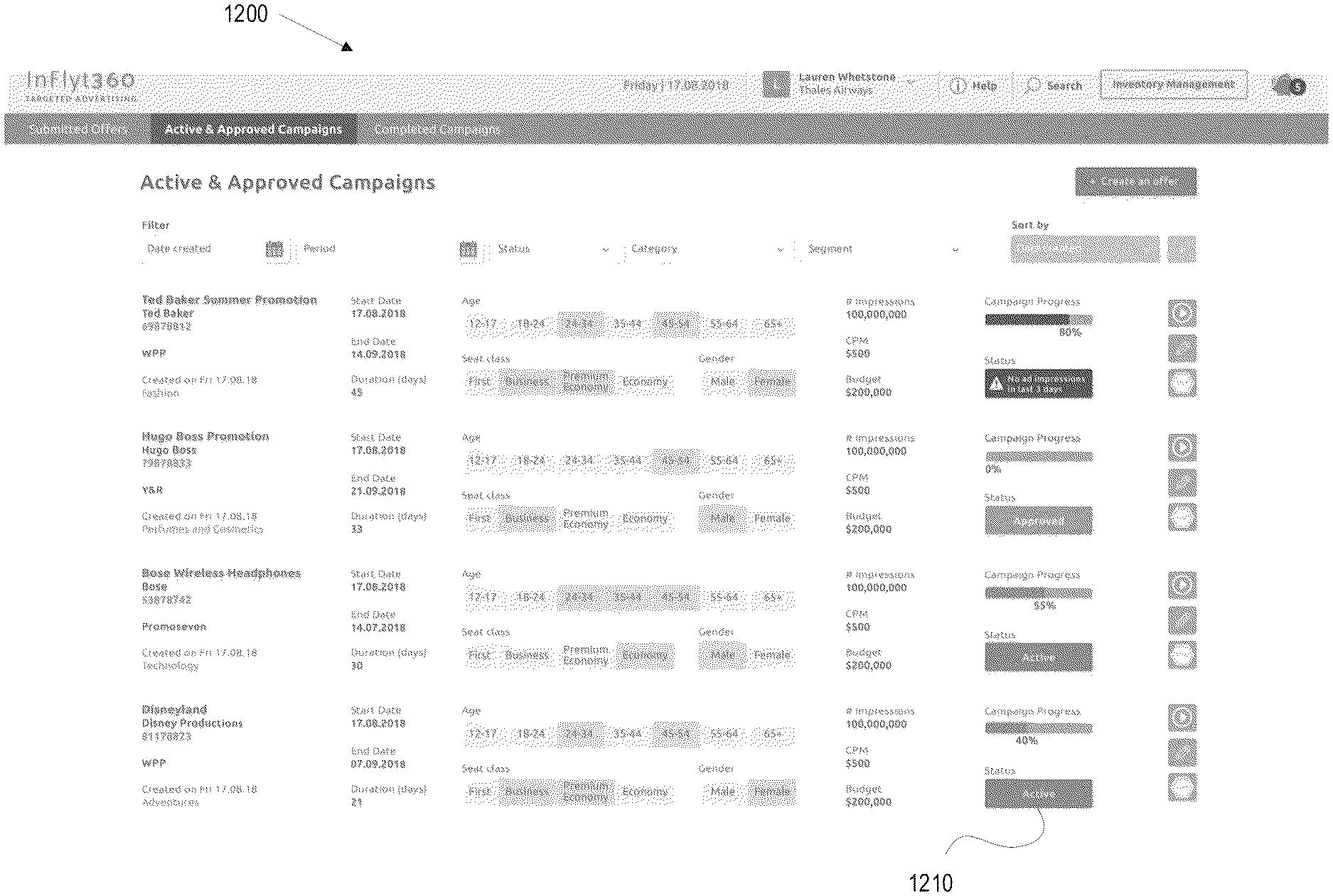
Task: Click the Help info icon
Action: (x=958, y=86)
